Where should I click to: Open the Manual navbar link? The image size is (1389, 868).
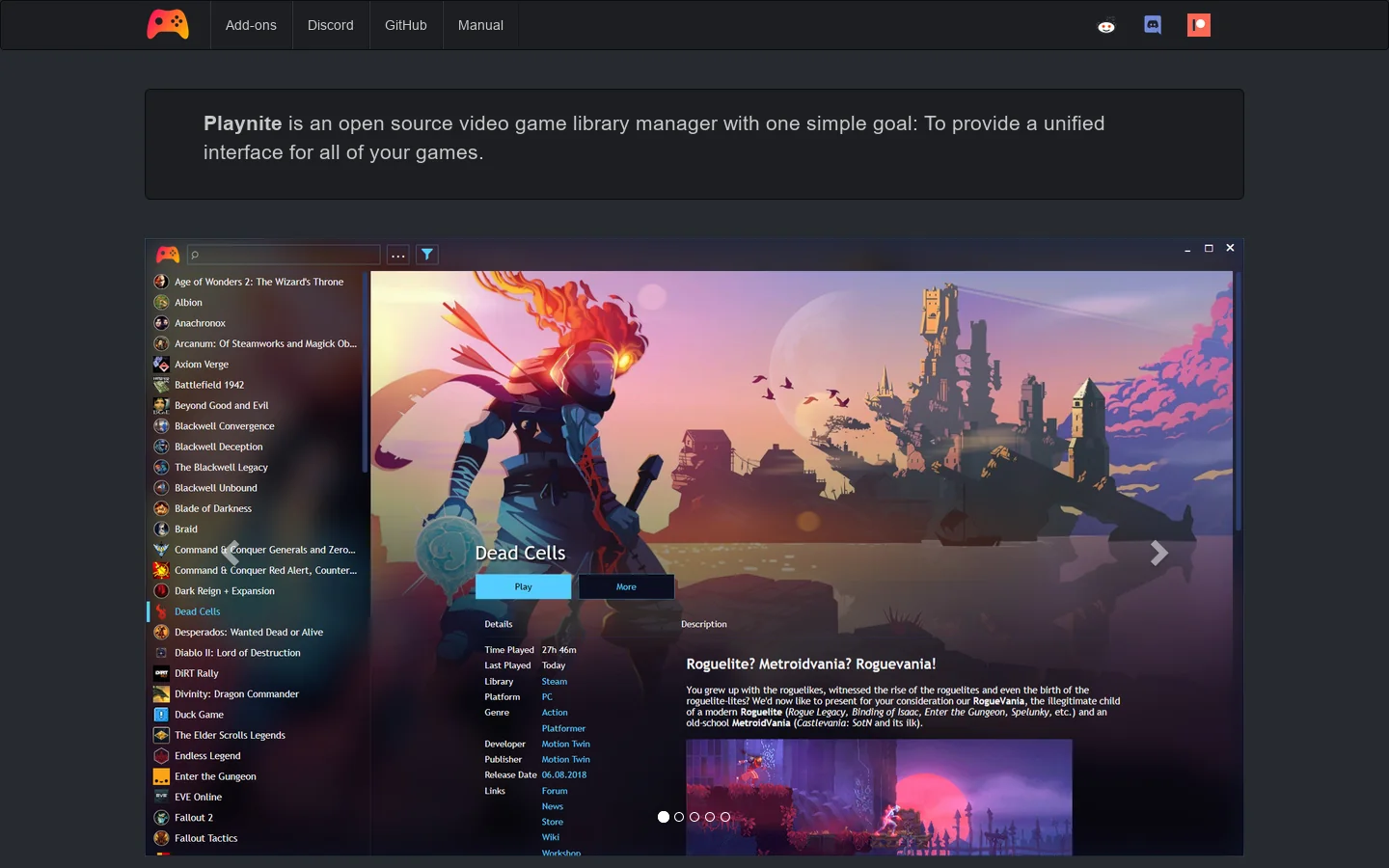coord(480,25)
